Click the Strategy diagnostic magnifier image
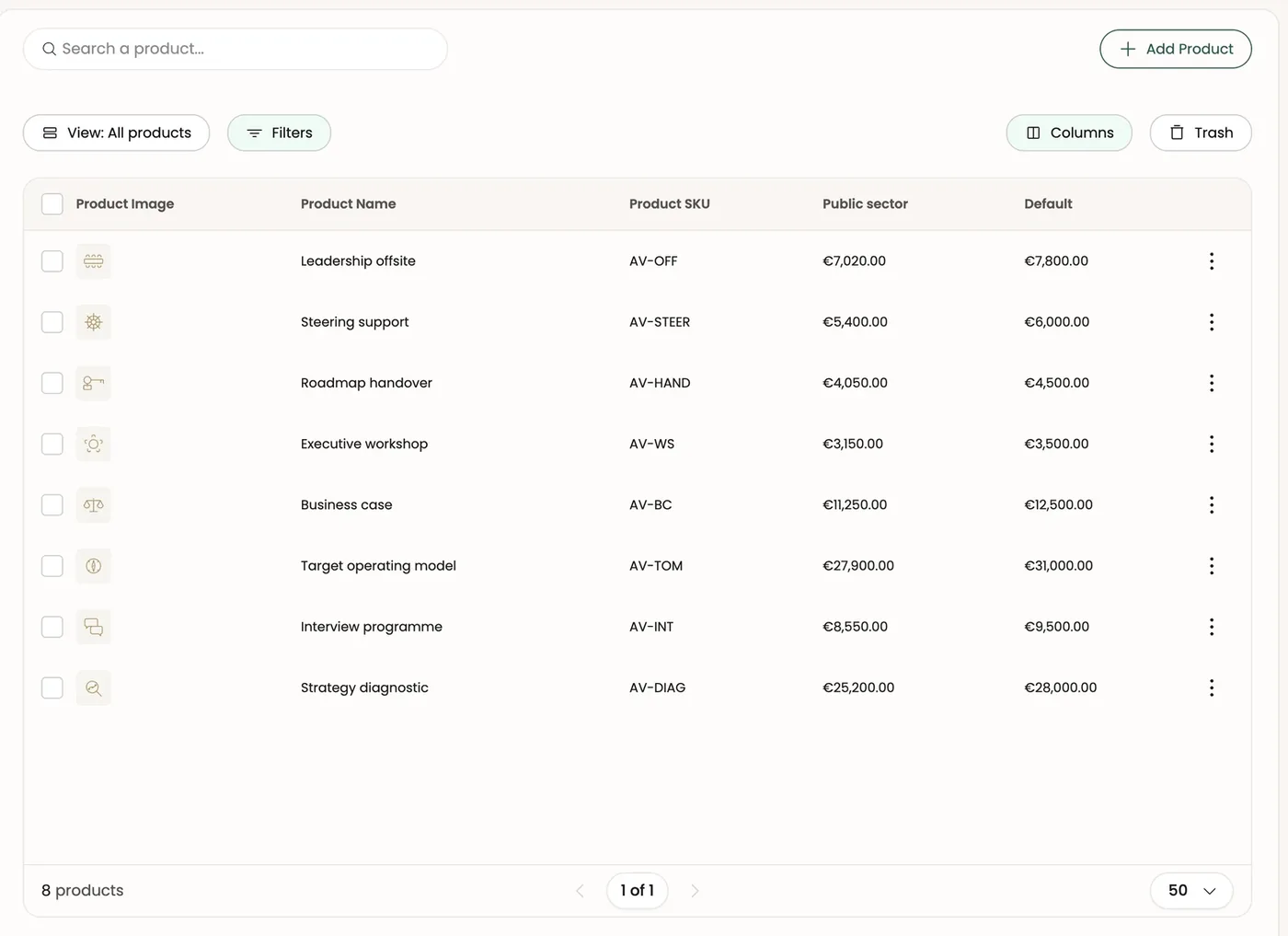The width and height of the screenshot is (1288, 936). (93, 688)
